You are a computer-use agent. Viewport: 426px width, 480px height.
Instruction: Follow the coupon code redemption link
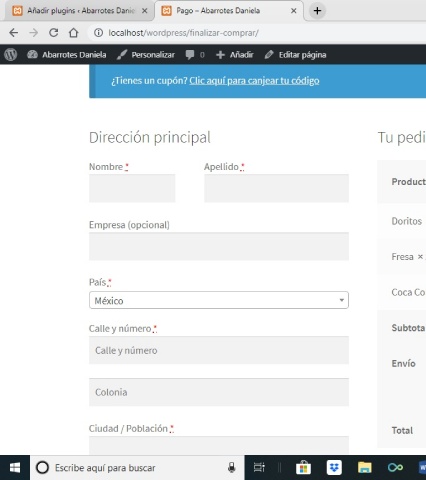[254, 81]
